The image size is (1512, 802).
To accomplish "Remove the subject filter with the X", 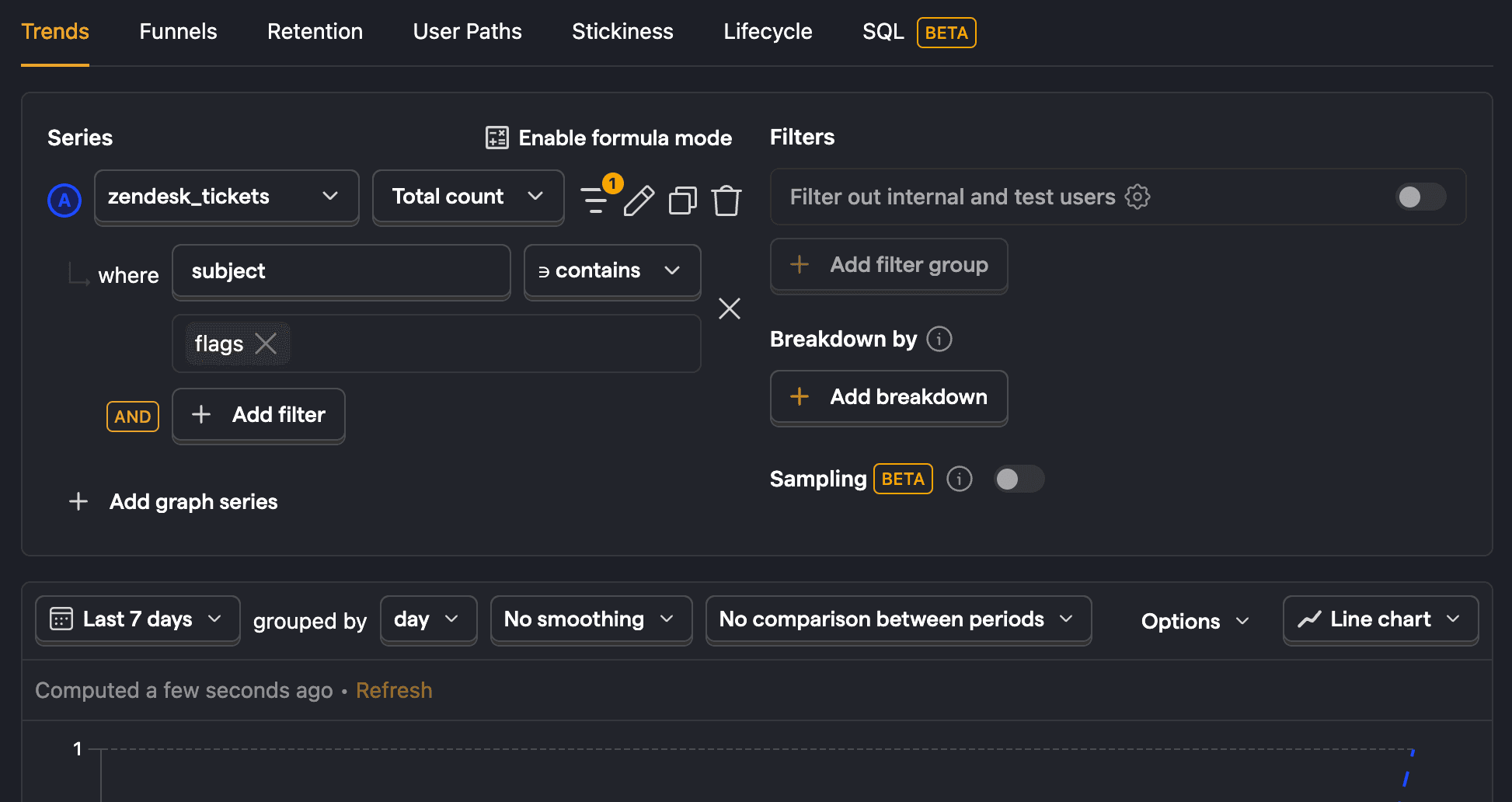I will tap(730, 309).
